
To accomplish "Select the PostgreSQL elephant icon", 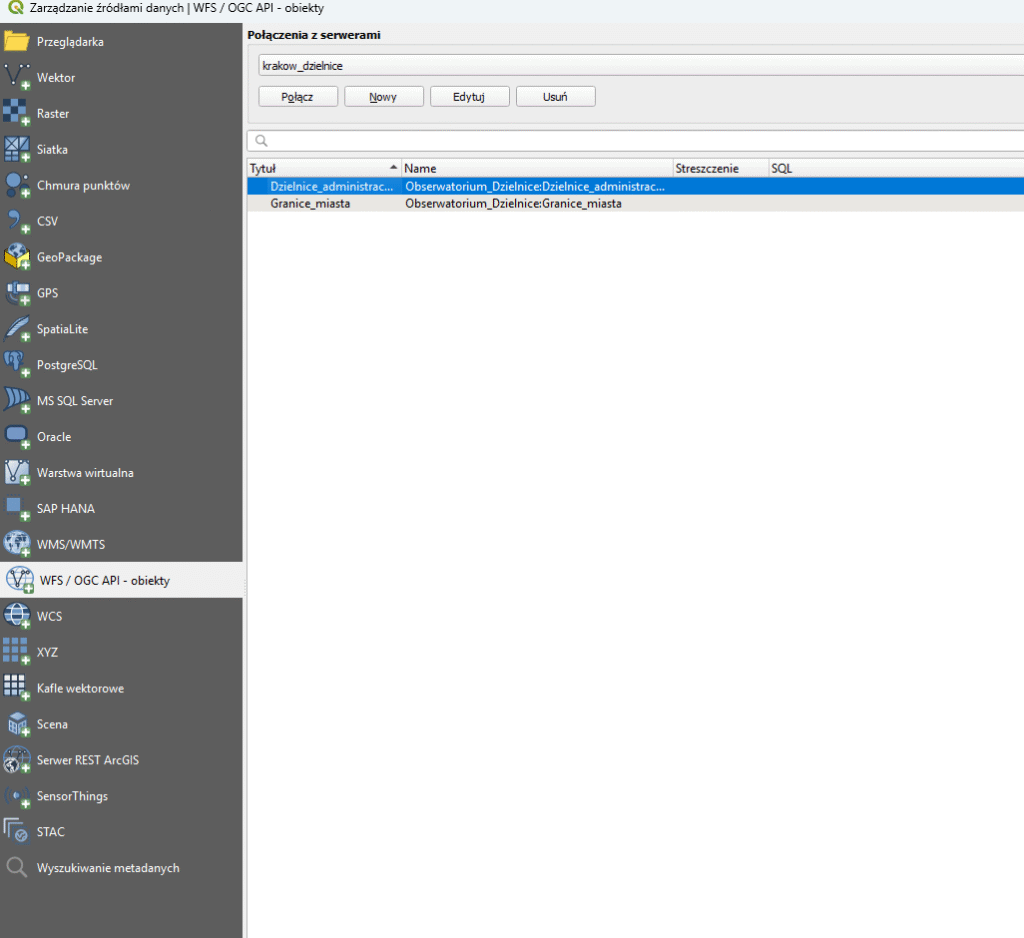I will click(x=17, y=365).
